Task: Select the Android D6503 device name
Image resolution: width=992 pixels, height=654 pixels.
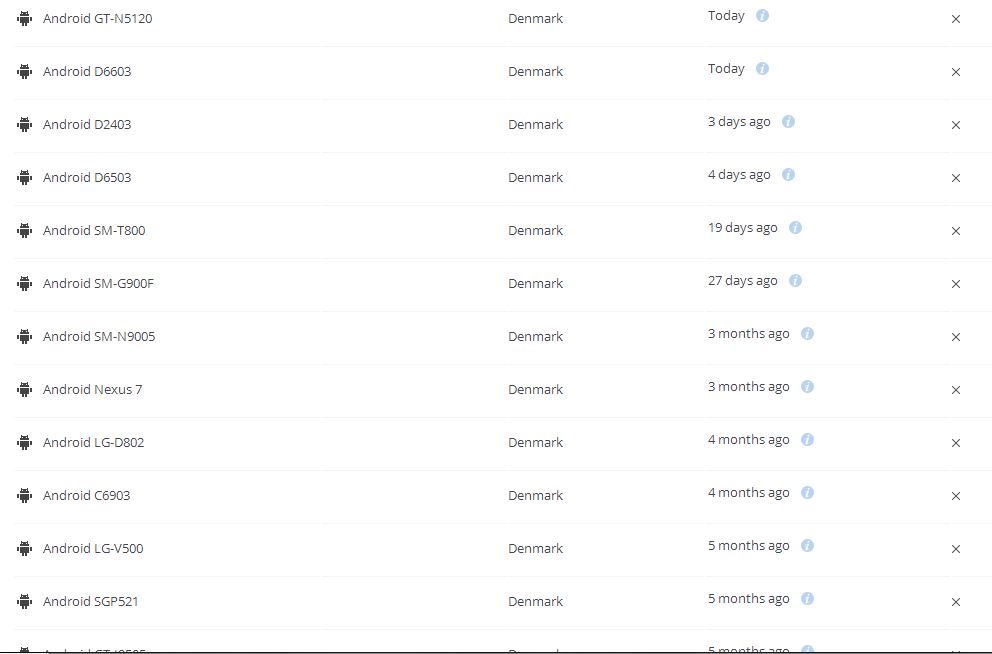Action: click(87, 178)
